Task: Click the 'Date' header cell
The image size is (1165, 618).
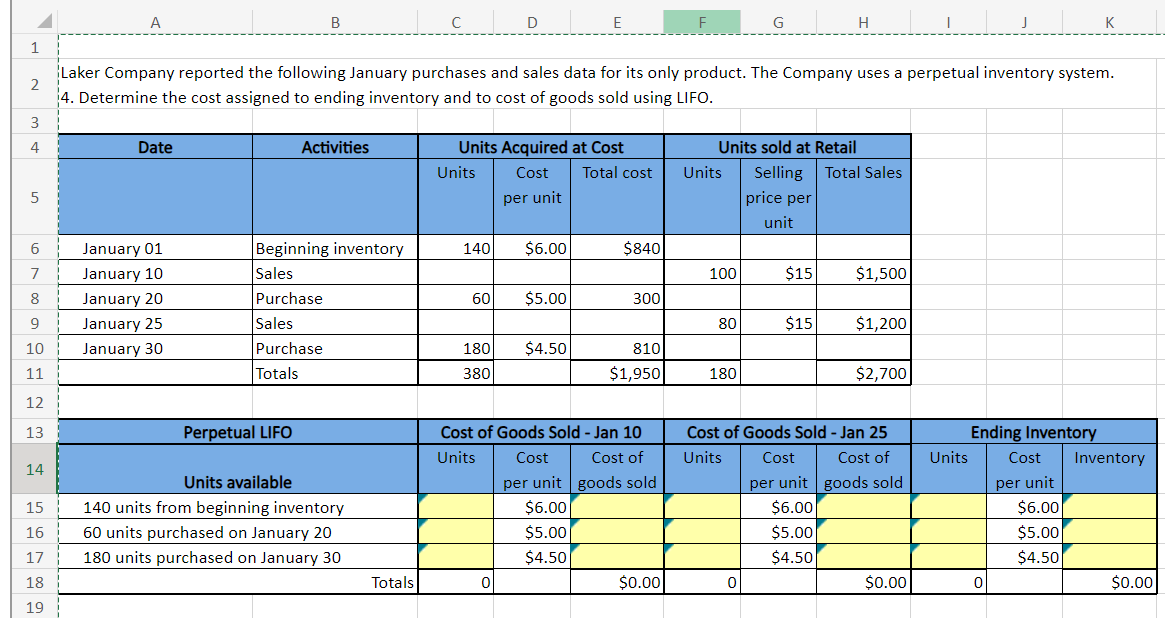Action: (x=155, y=147)
